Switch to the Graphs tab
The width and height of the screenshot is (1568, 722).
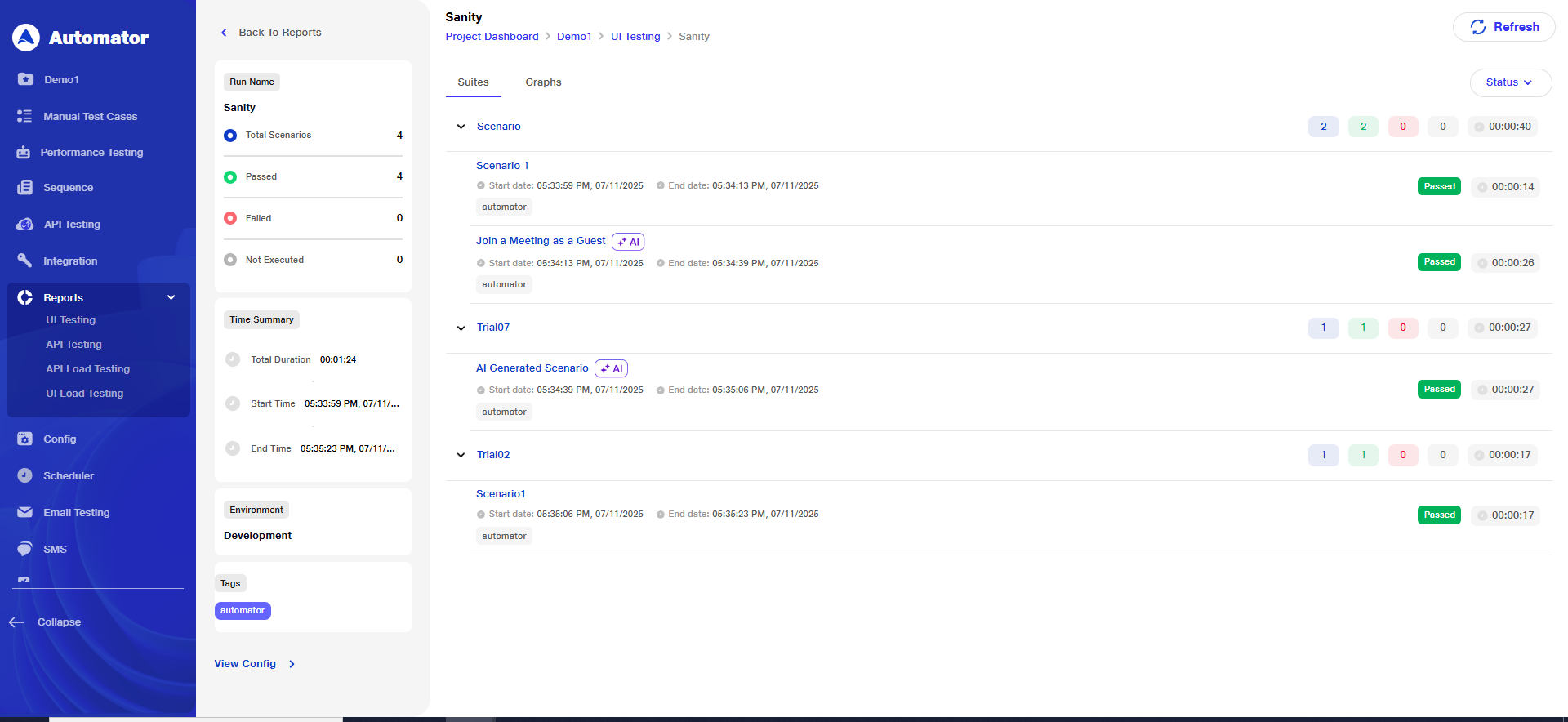[543, 82]
